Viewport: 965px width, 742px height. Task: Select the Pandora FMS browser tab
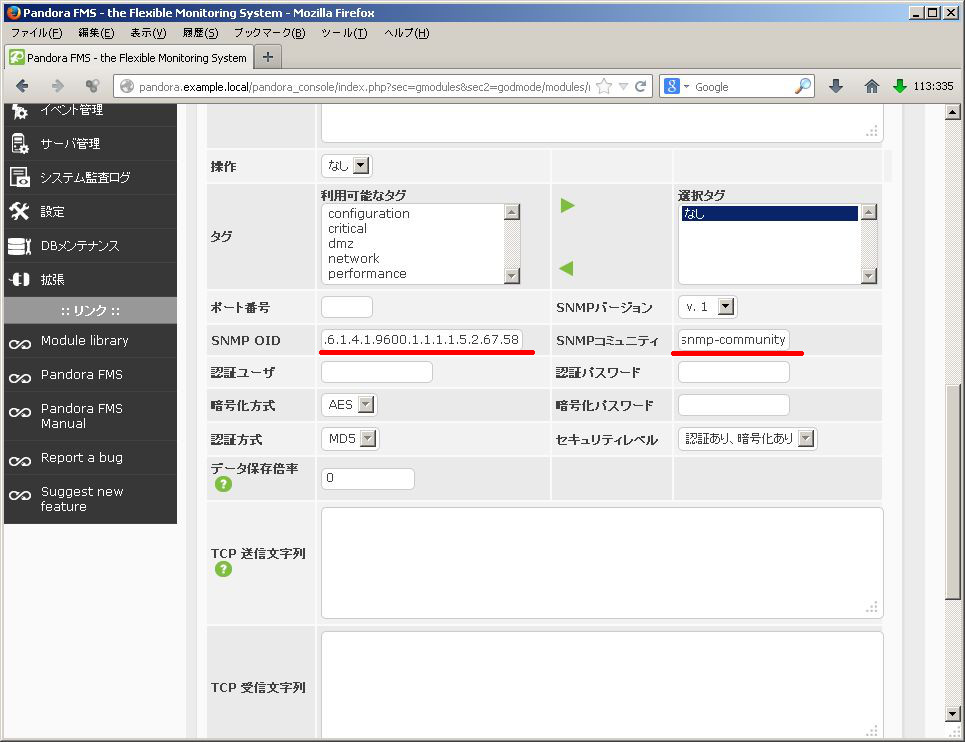point(129,58)
